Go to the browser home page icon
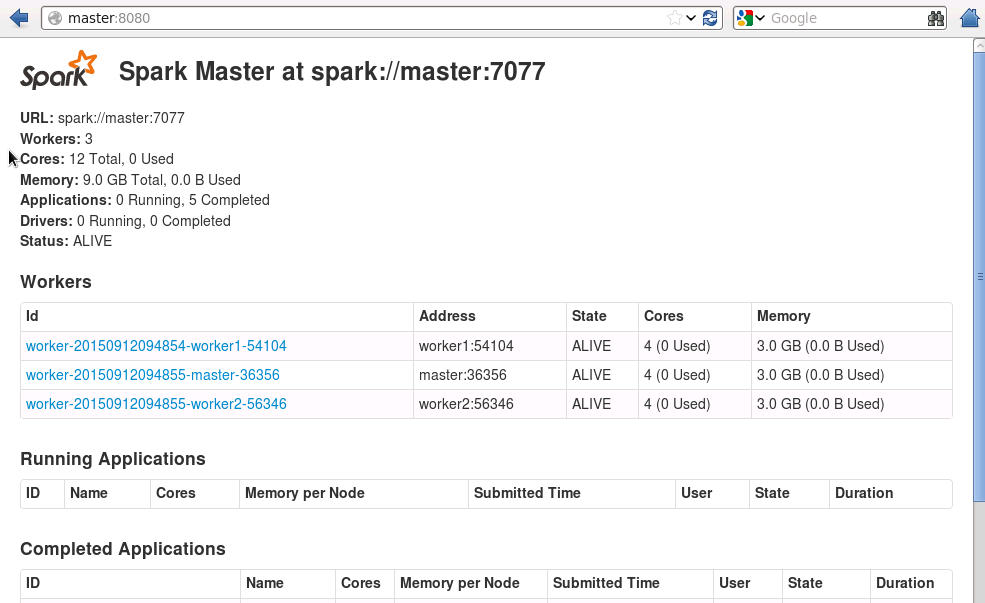This screenshot has height=603, width=985. [971, 18]
